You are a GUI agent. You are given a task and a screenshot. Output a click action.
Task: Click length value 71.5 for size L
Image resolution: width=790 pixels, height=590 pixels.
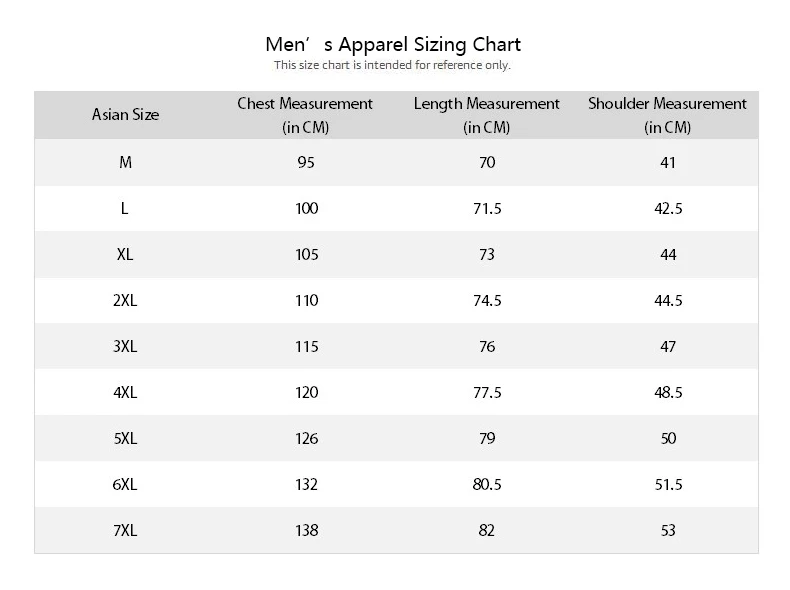pyautogui.click(x=486, y=208)
